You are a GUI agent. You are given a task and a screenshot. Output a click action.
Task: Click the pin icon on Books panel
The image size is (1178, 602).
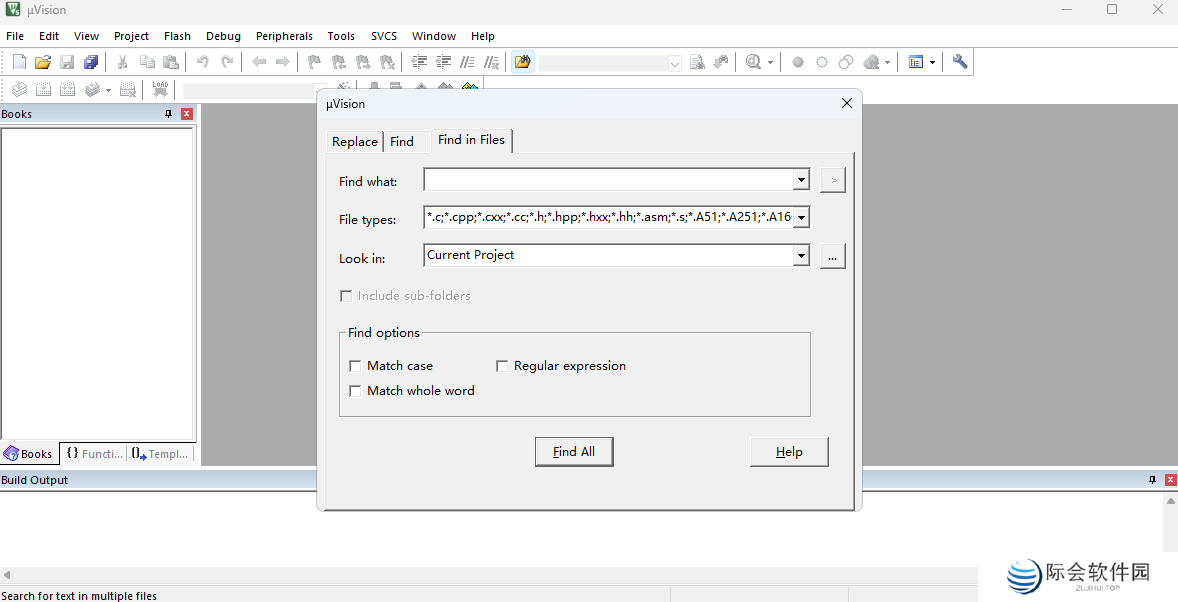coord(169,114)
